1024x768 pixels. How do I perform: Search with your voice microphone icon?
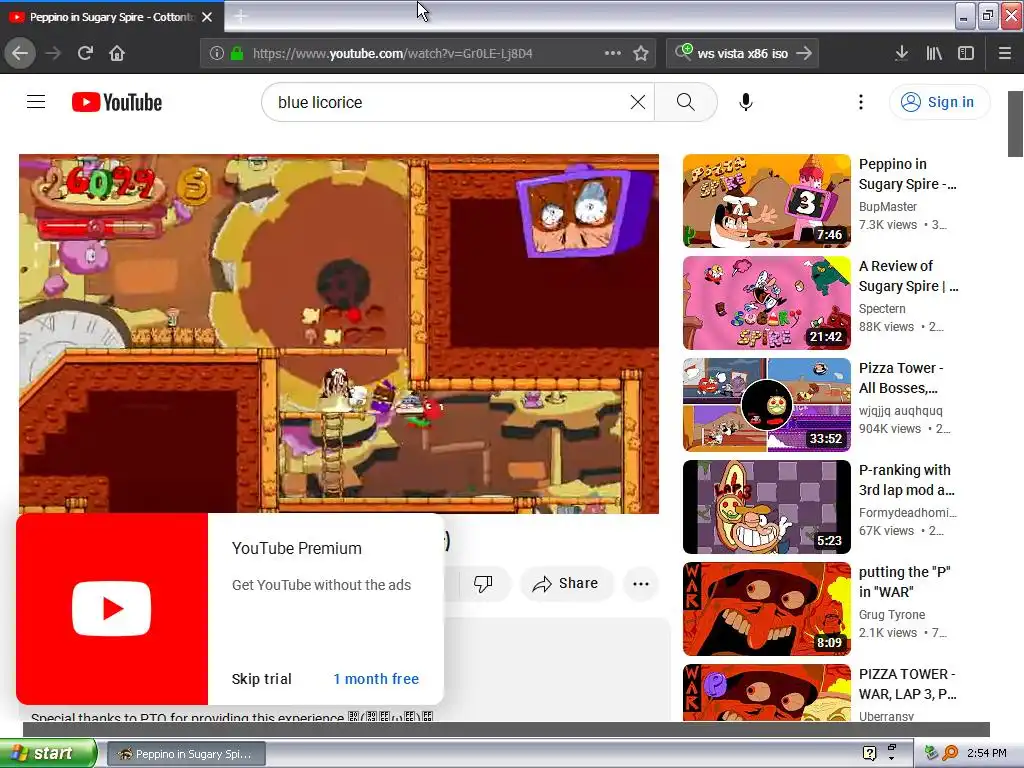(746, 102)
